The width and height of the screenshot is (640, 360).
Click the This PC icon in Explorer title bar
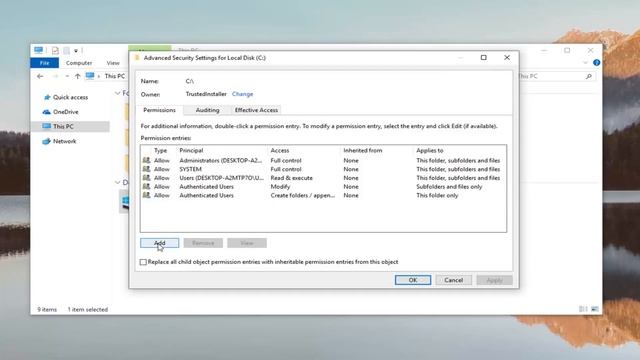pos(38,50)
